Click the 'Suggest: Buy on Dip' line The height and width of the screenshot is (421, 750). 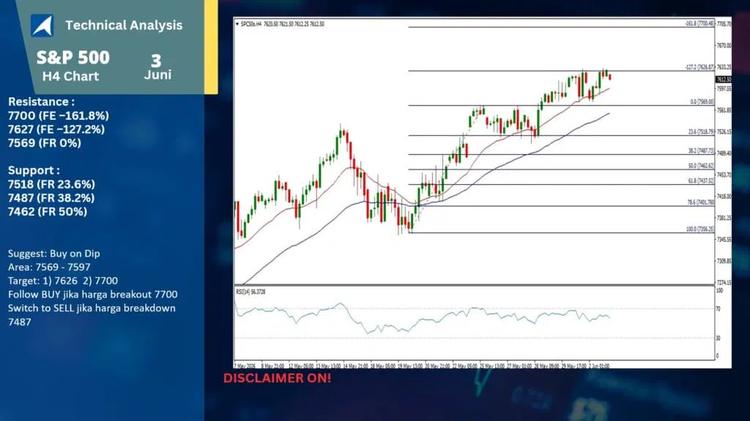click(x=54, y=254)
